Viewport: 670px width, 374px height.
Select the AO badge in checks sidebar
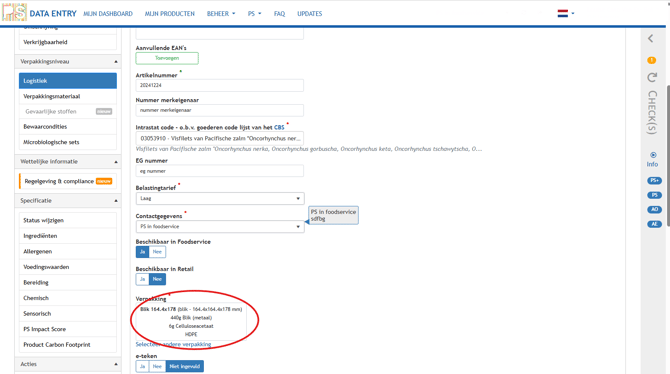[x=654, y=209]
